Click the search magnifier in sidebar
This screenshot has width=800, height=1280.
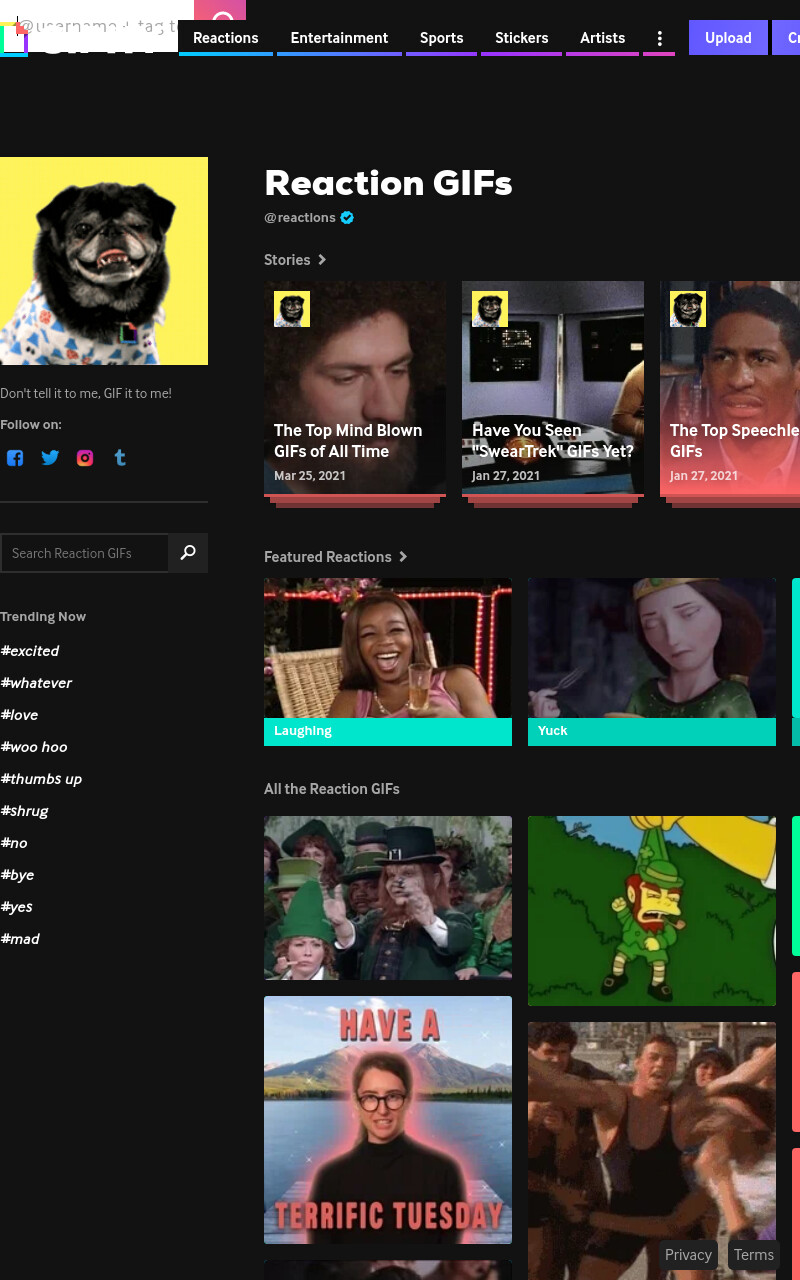(188, 553)
